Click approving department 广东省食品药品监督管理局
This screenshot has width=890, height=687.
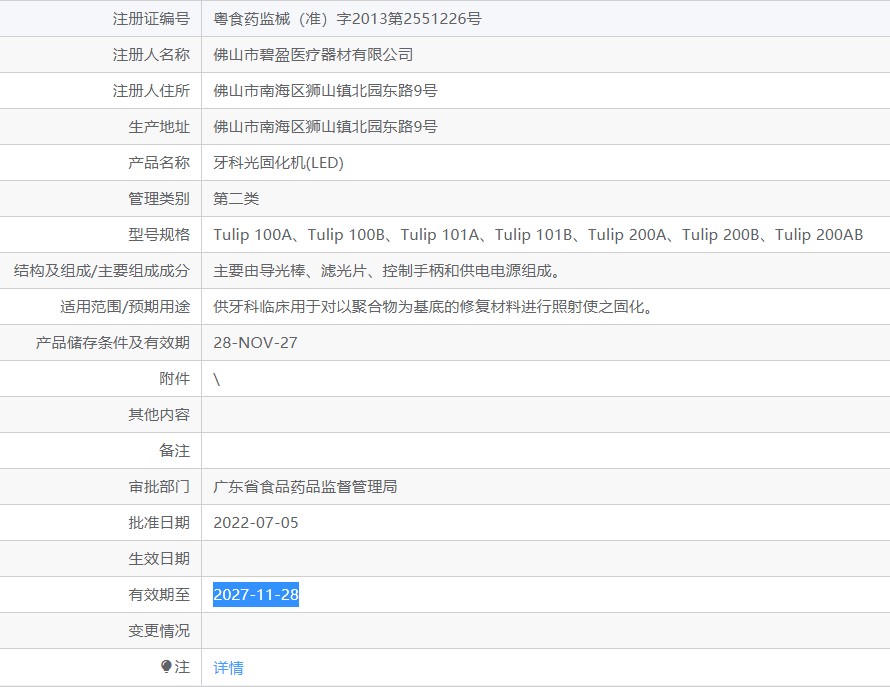pyautogui.click(x=305, y=487)
